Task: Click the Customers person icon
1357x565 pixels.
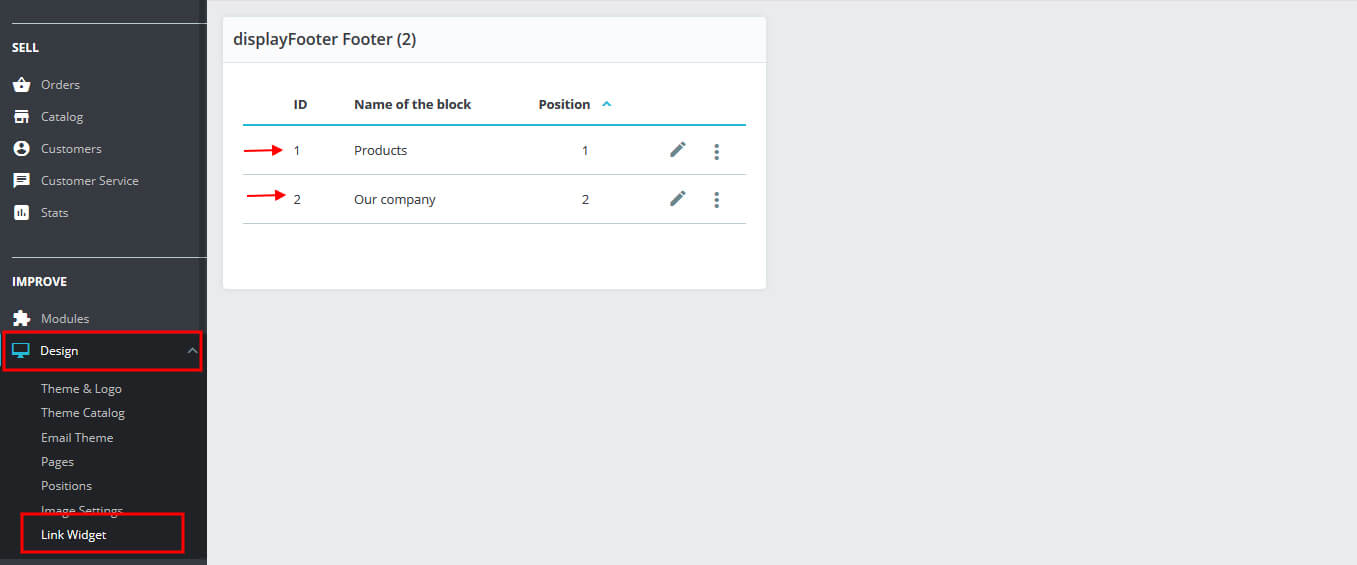Action: pyautogui.click(x=21, y=149)
